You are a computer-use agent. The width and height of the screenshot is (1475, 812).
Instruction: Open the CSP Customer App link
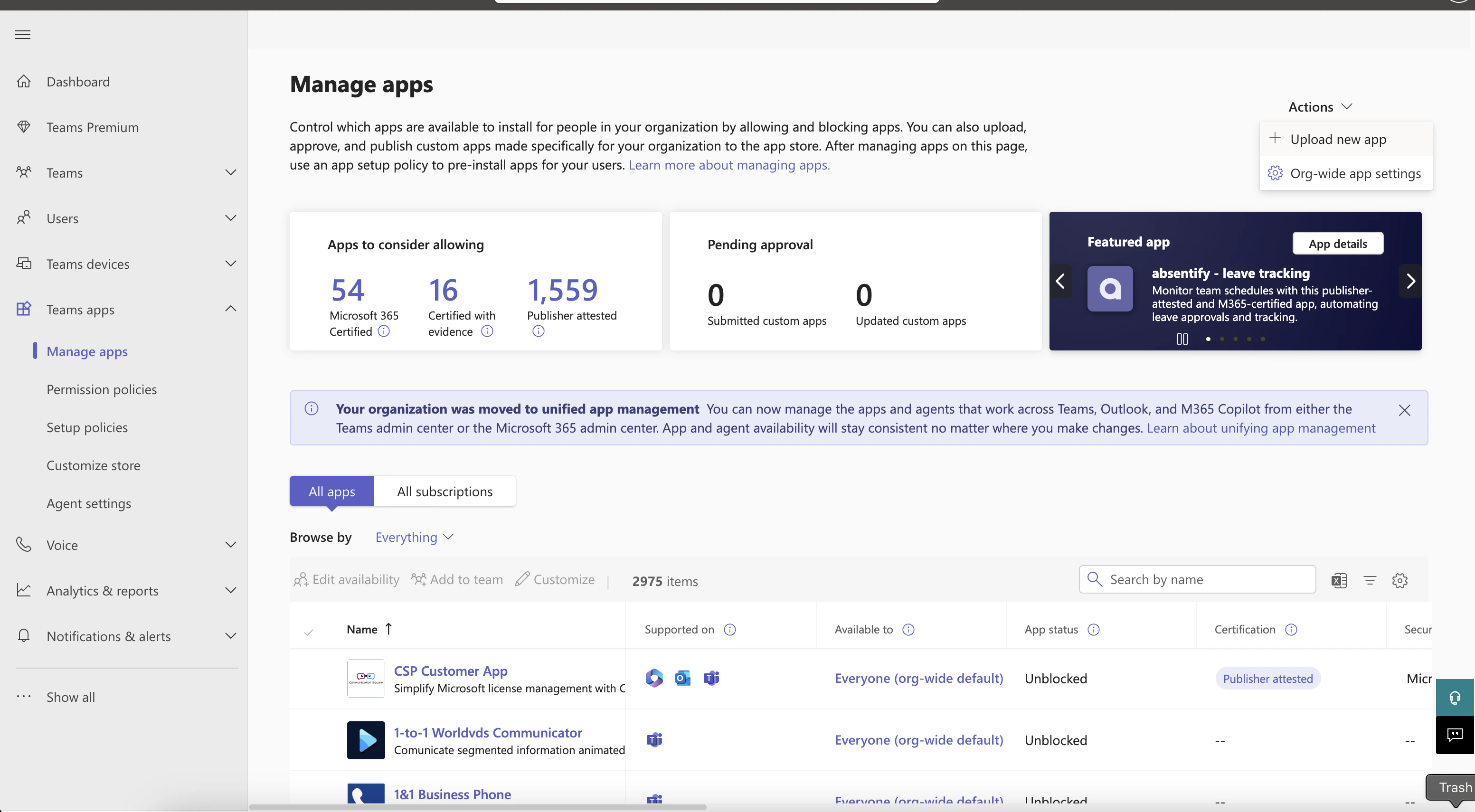point(451,670)
